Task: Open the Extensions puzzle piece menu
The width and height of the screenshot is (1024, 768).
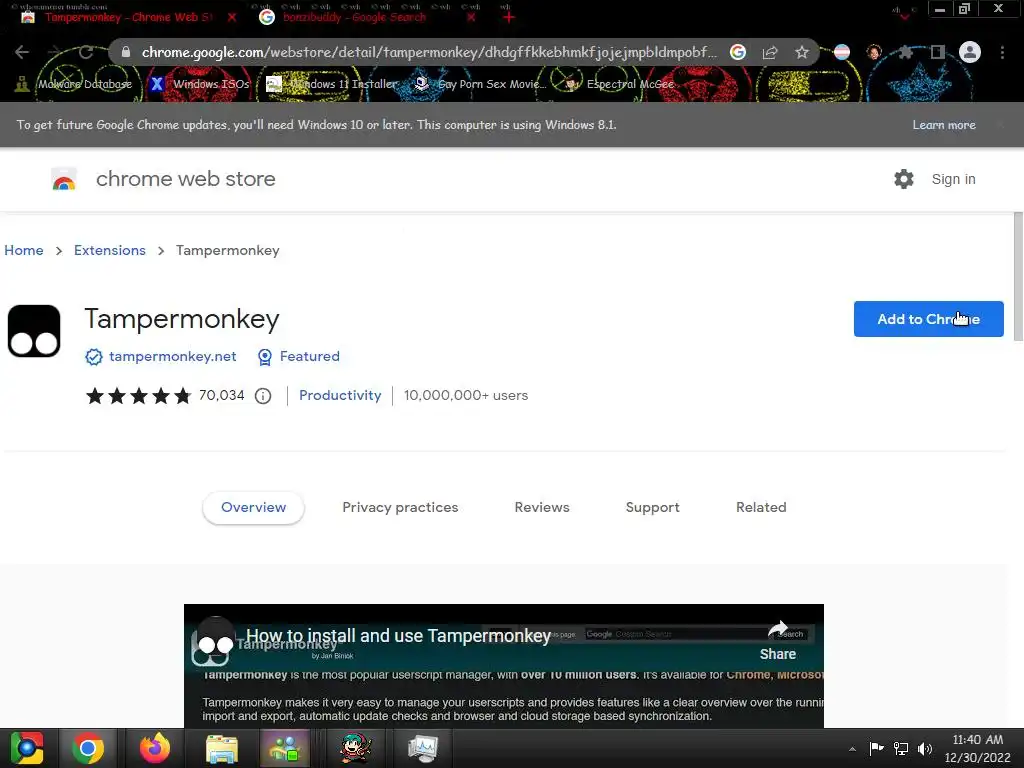Action: pyautogui.click(x=905, y=52)
